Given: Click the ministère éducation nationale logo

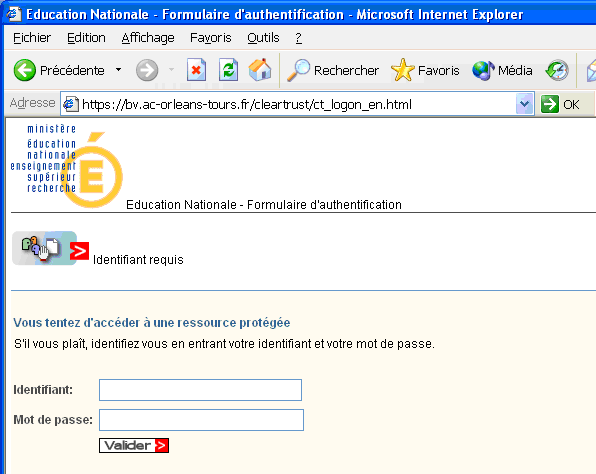Looking at the screenshot, I should pyautogui.click(x=67, y=165).
